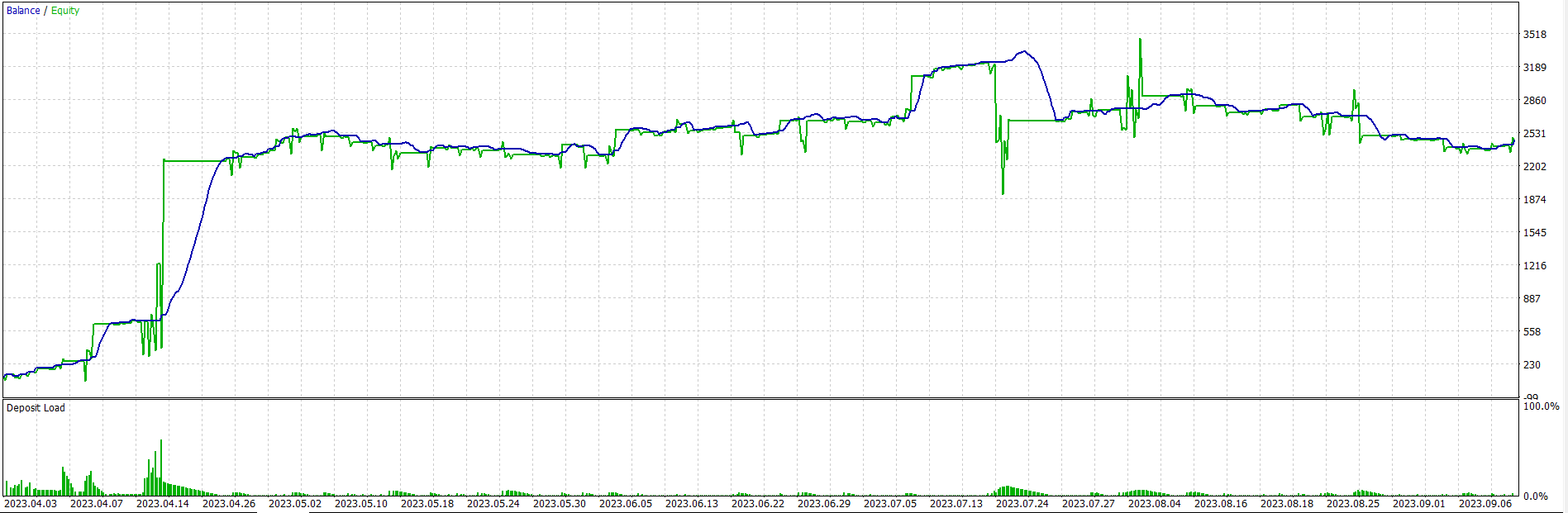This screenshot has width=1568, height=513.
Task: Click the Deposit Load panel title
Action: click(36, 408)
